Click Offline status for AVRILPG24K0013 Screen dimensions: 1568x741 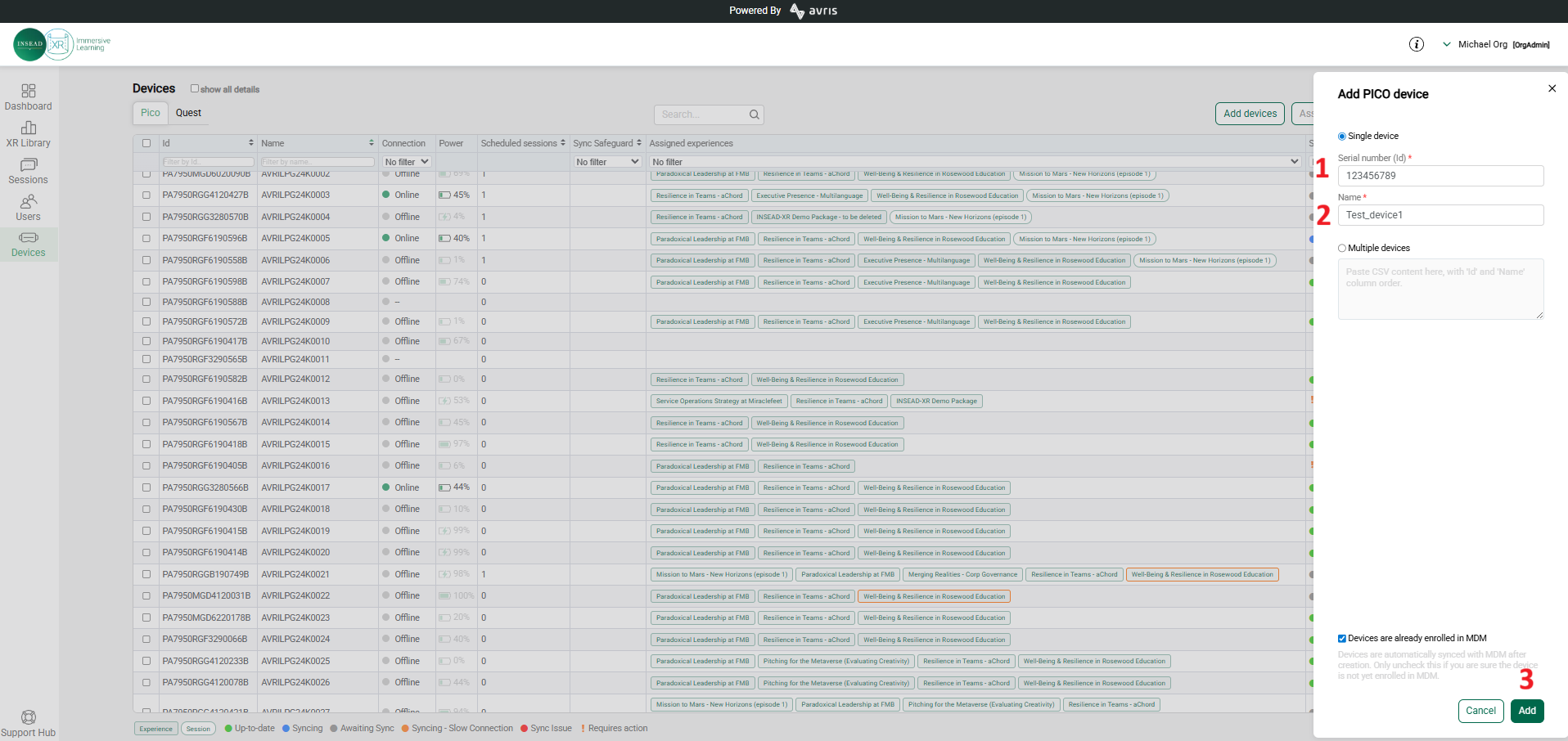407,401
